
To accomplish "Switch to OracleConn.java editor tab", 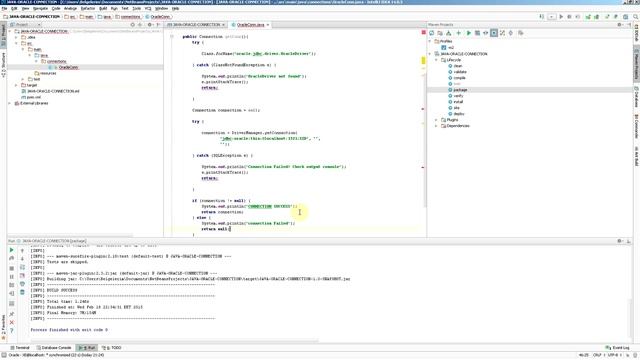I will coord(250,25).
